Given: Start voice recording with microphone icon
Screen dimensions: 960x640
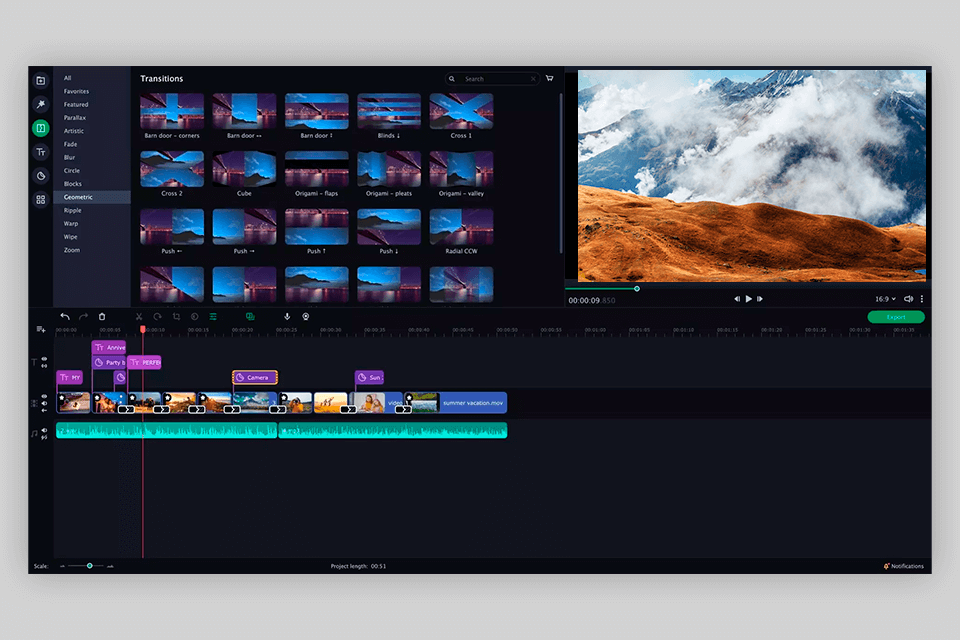Looking at the screenshot, I should coord(287,317).
